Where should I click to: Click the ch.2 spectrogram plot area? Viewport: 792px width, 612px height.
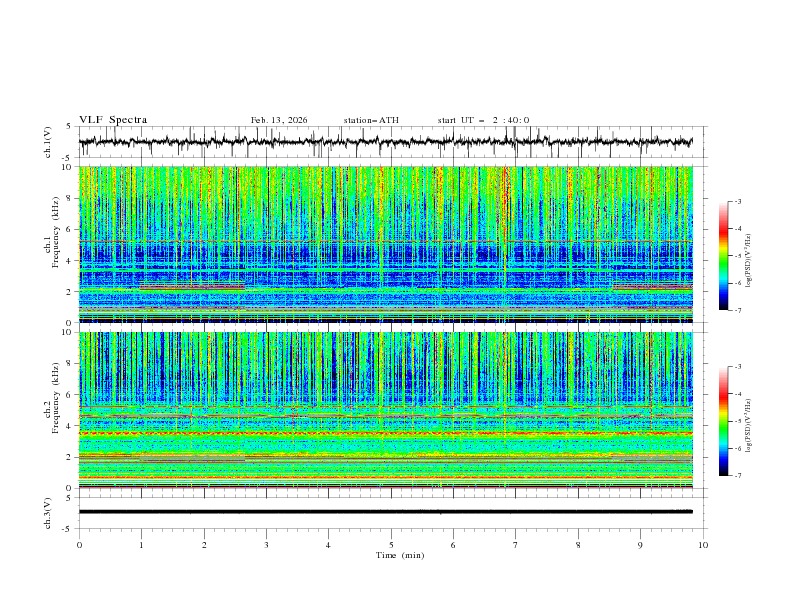coord(390,409)
